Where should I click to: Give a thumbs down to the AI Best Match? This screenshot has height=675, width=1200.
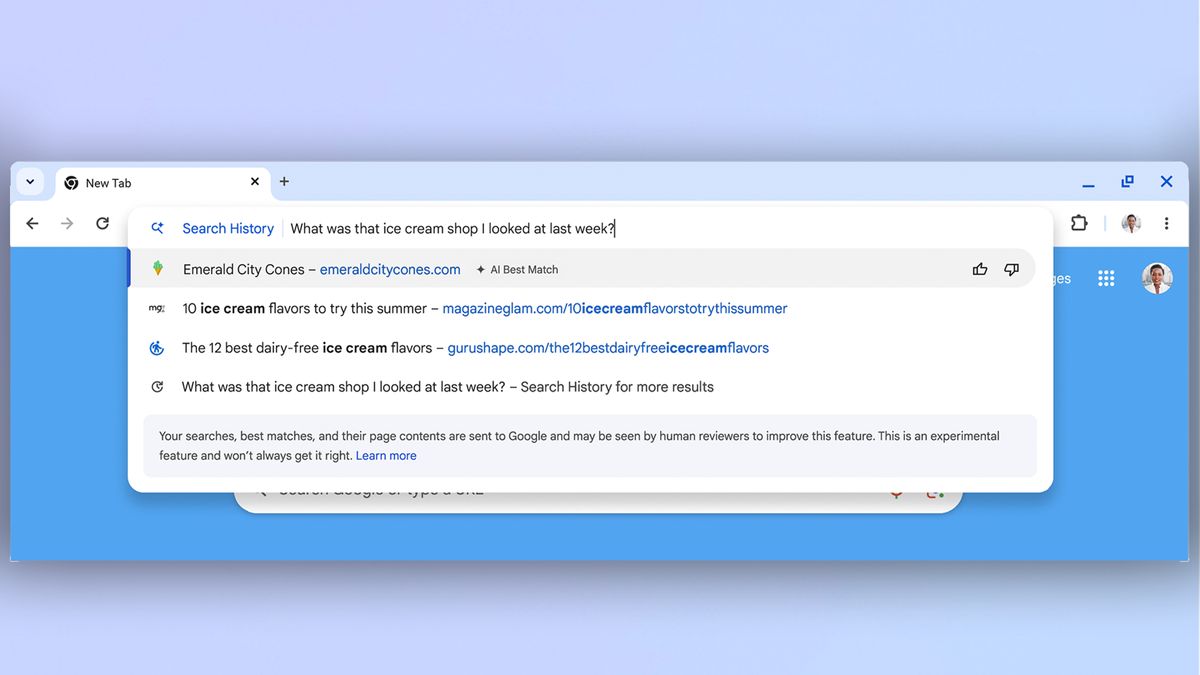pyautogui.click(x=1011, y=268)
